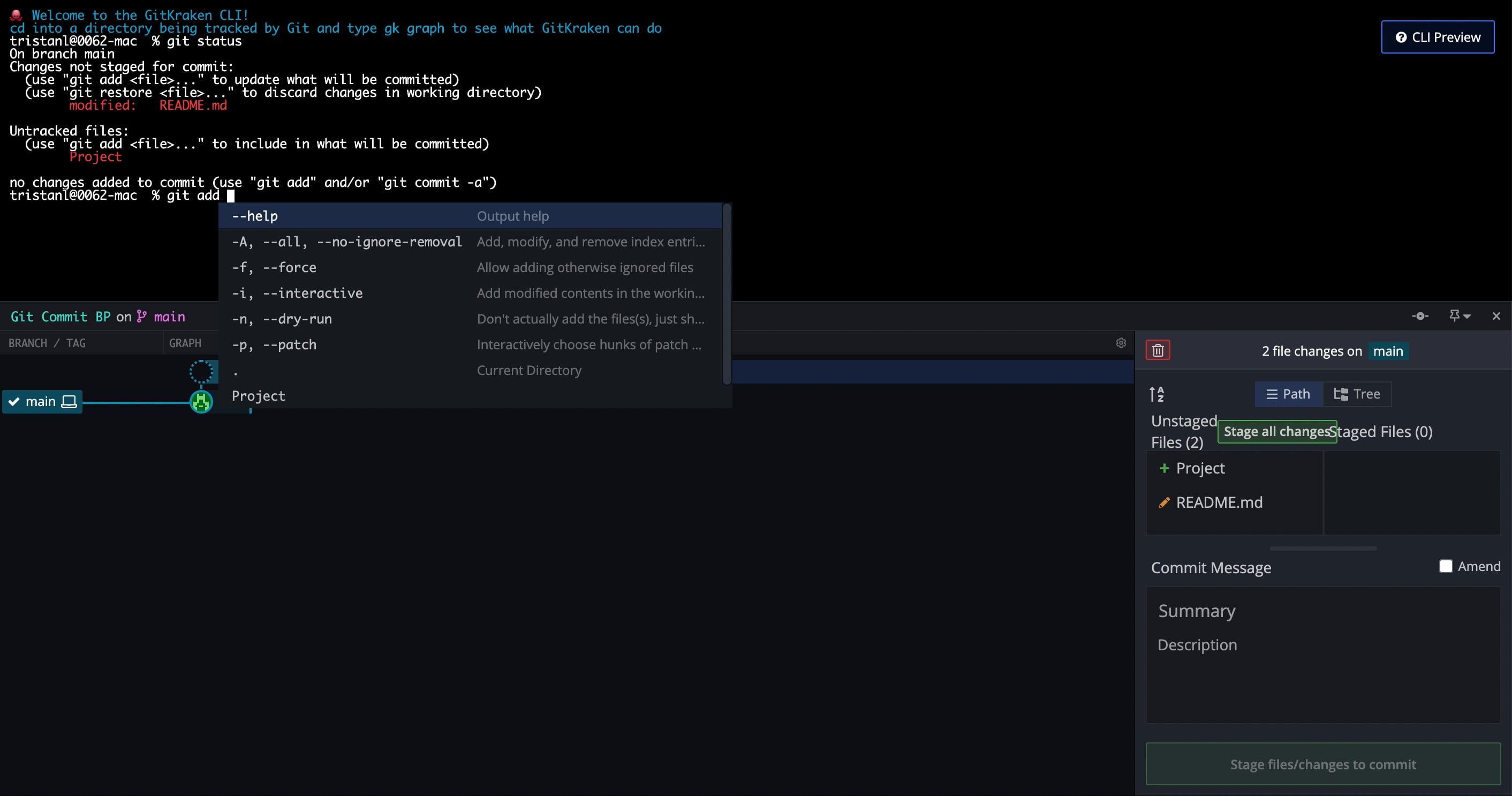Click the green plus icon beside Project
The image size is (1512, 796).
(x=1164, y=468)
